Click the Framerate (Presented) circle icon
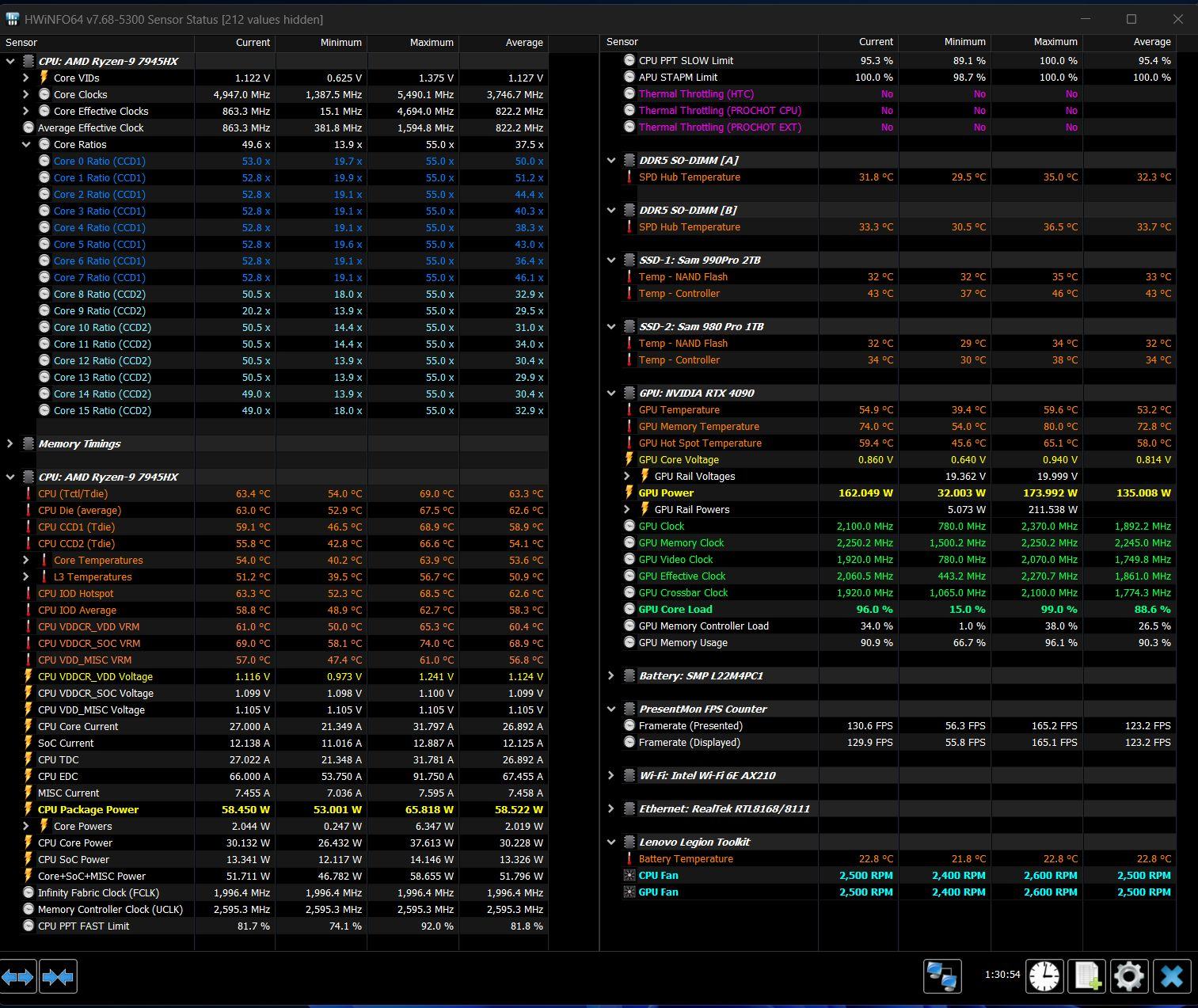1198x1008 pixels. point(629,725)
